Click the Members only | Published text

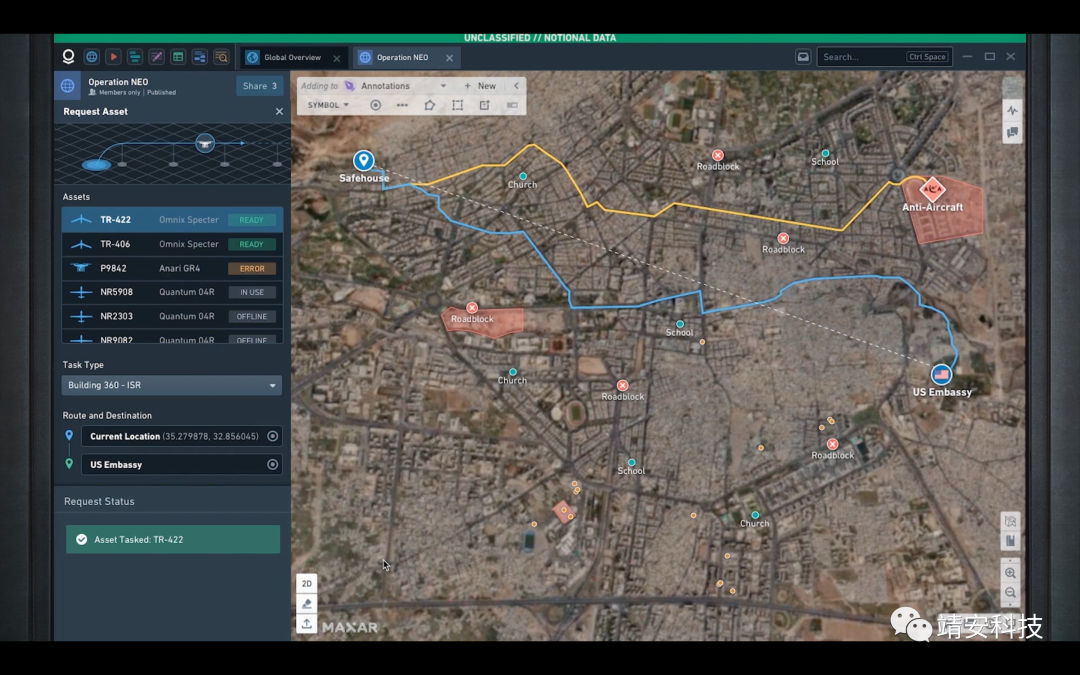tap(138, 92)
